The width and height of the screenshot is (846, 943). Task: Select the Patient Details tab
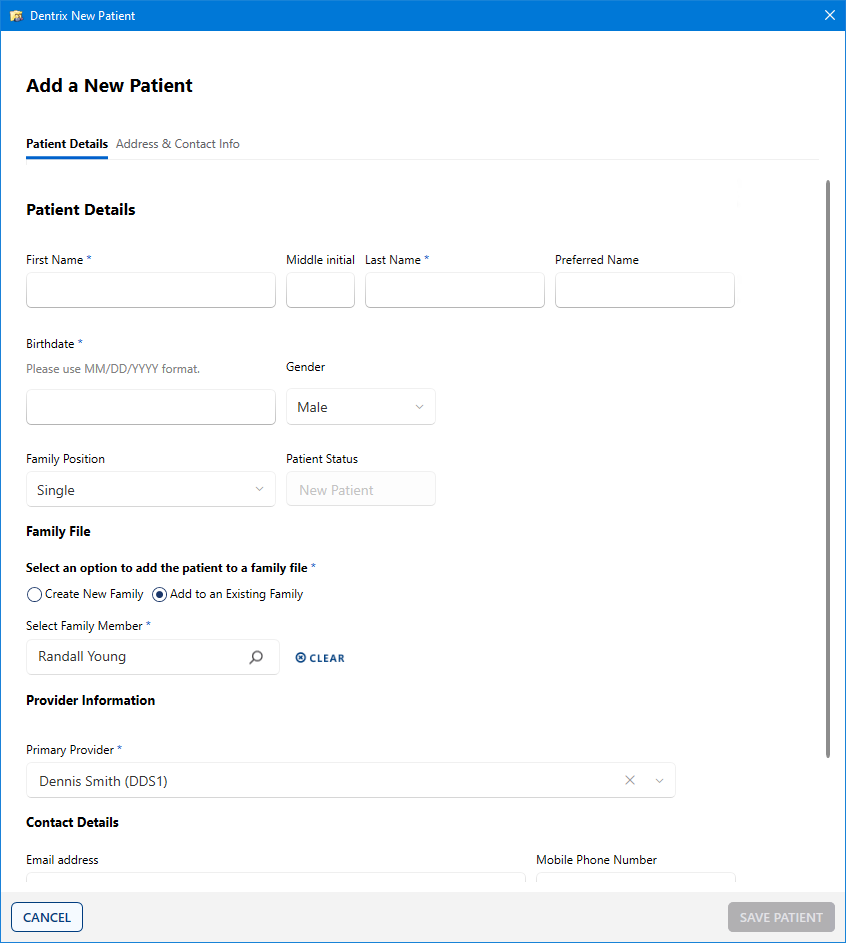[x=66, y=144]
